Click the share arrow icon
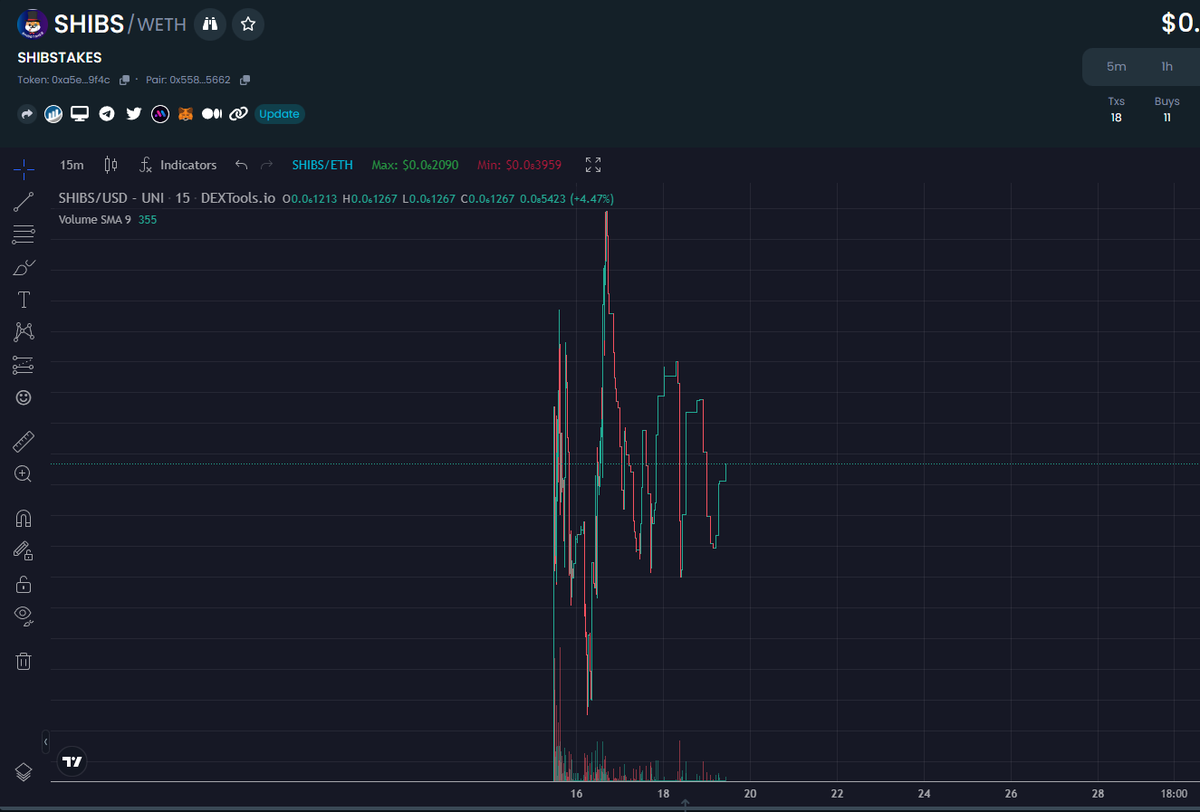This screenshot has width=1200, height=812. click(x=27, y=114)
